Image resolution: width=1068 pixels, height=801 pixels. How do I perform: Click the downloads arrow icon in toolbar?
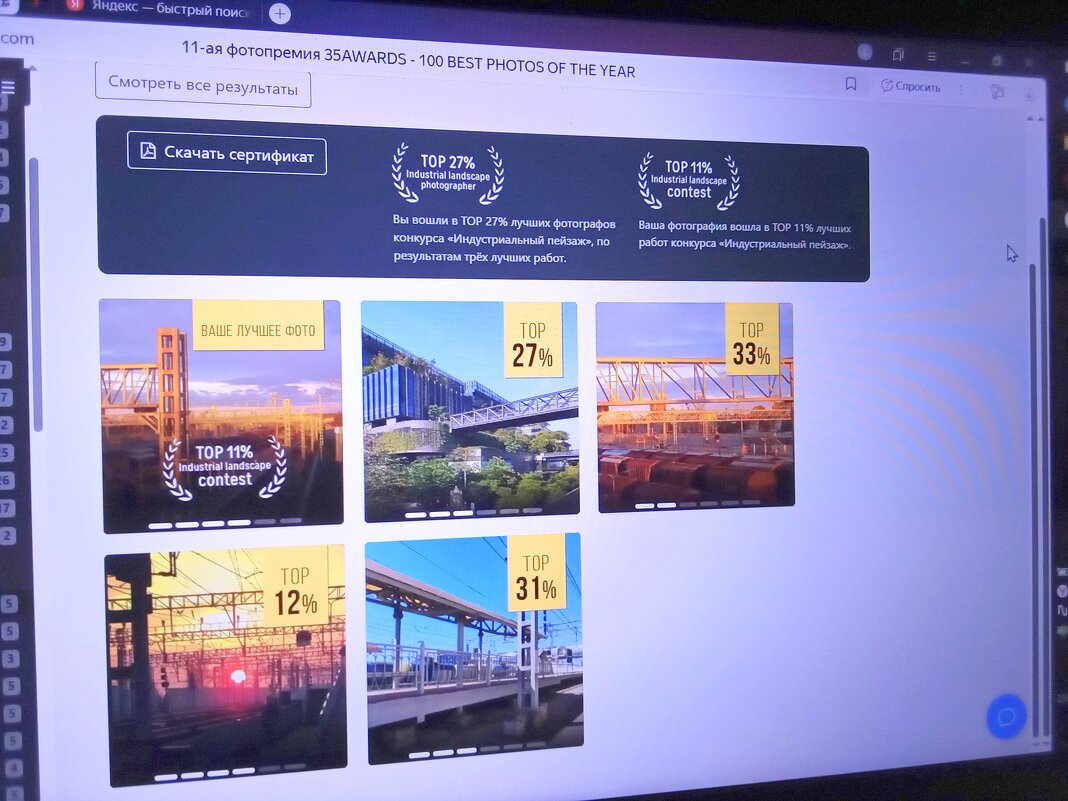(x=1030, y=94)
